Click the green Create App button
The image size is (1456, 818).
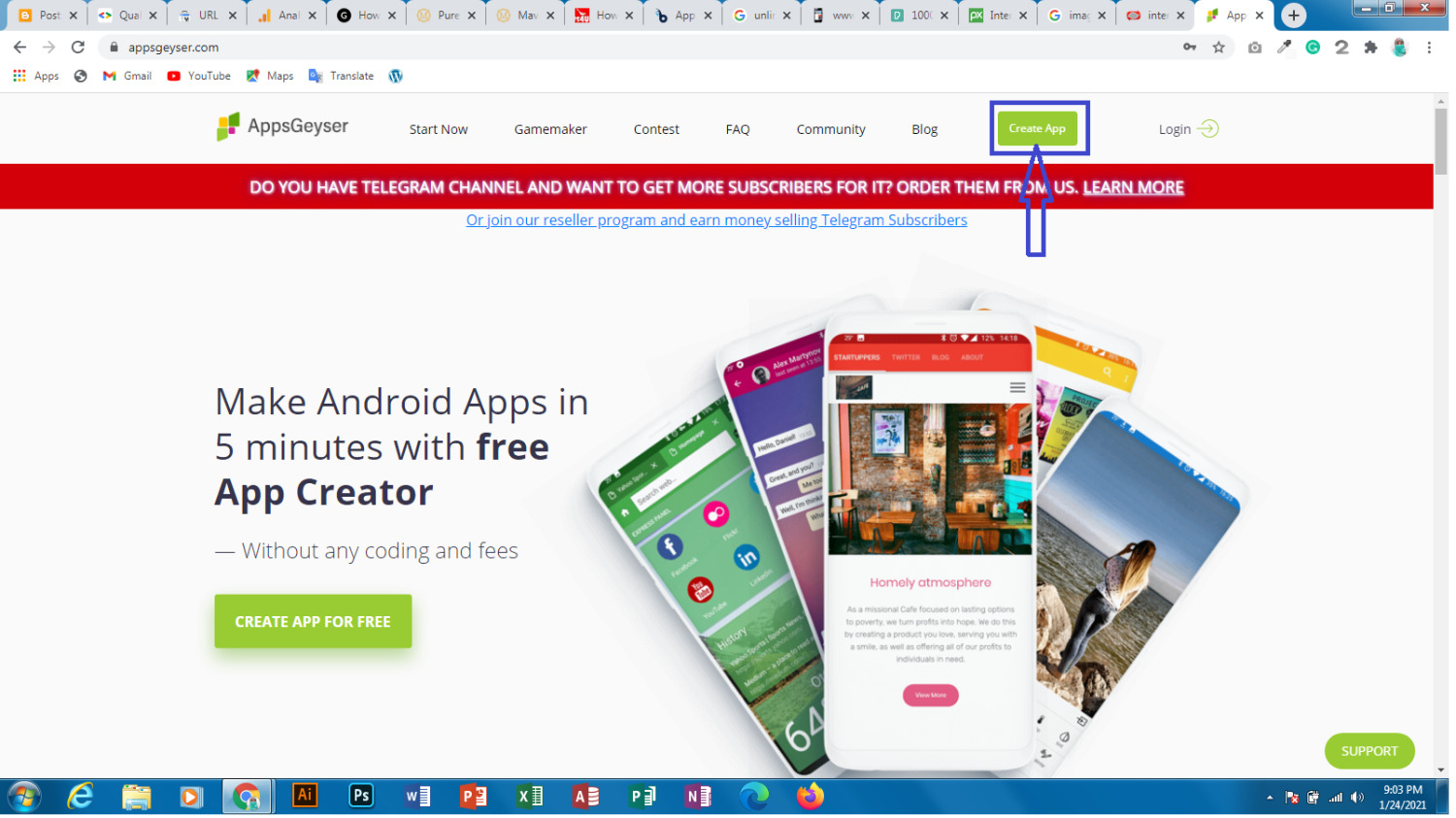(1038, 128)
